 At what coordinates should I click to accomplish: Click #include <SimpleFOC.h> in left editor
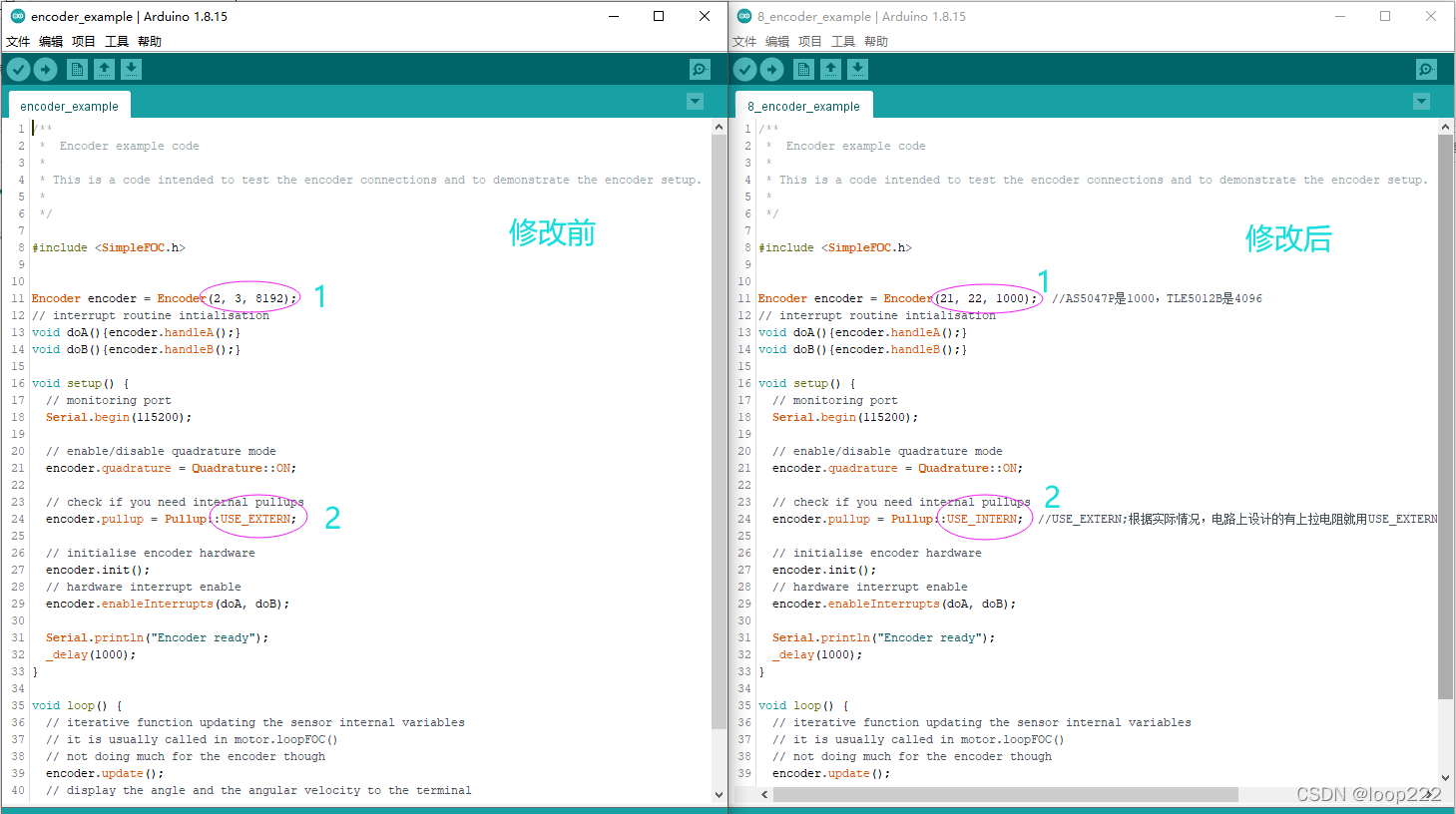[109, 247]
